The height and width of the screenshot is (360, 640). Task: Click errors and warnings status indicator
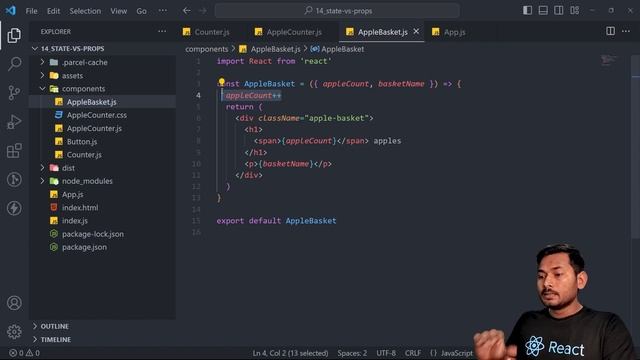point(24,353)
